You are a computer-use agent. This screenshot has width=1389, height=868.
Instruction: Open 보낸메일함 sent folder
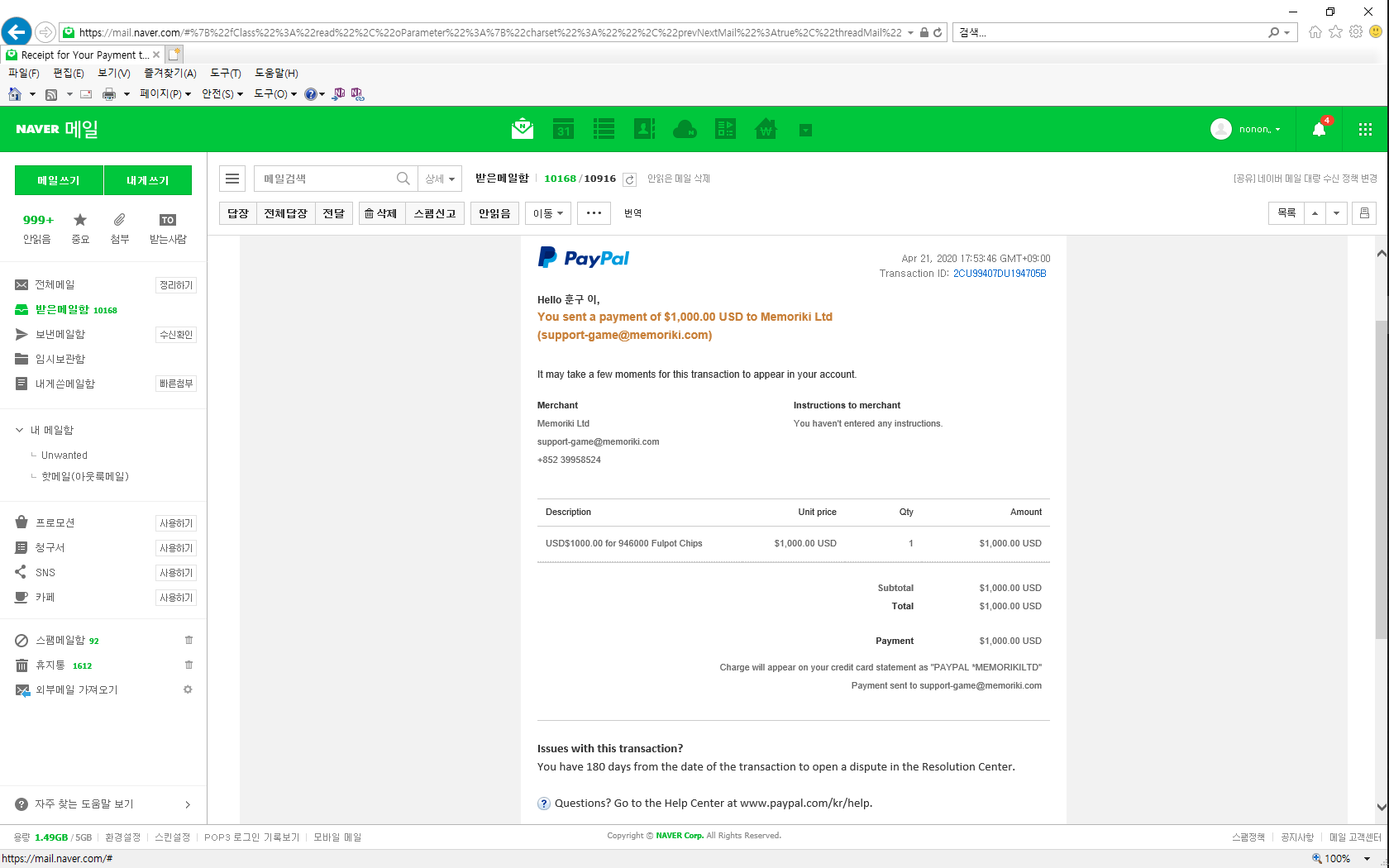click(60, 334)
